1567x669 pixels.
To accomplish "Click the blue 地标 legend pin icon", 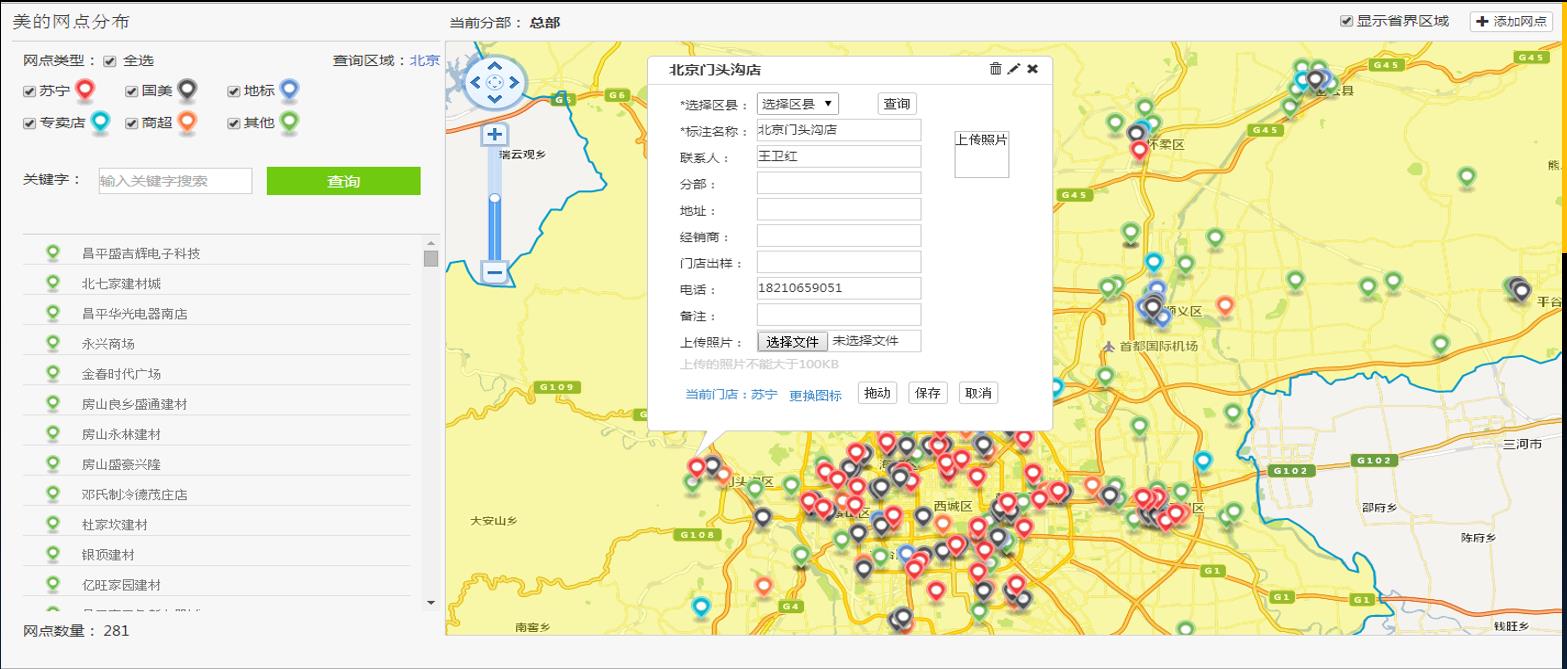I will click(x=288, y=91).
